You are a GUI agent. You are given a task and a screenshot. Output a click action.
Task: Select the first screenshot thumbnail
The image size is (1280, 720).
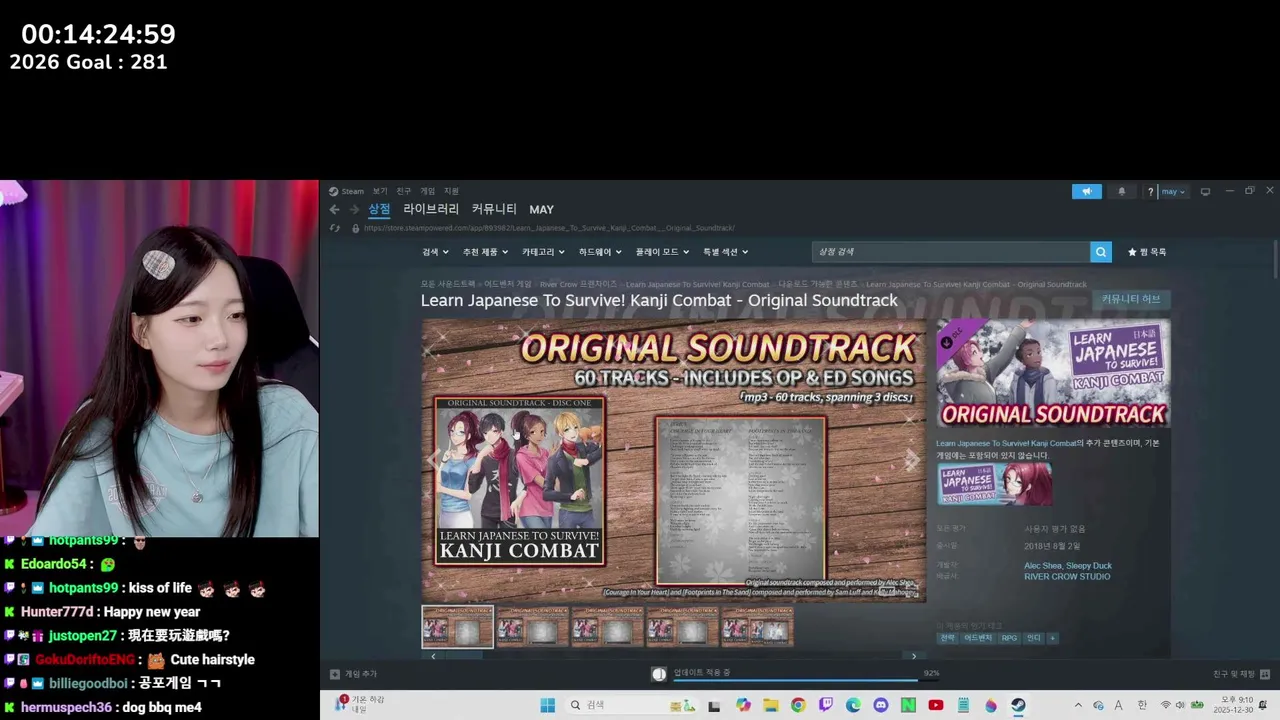coord(457,627)
